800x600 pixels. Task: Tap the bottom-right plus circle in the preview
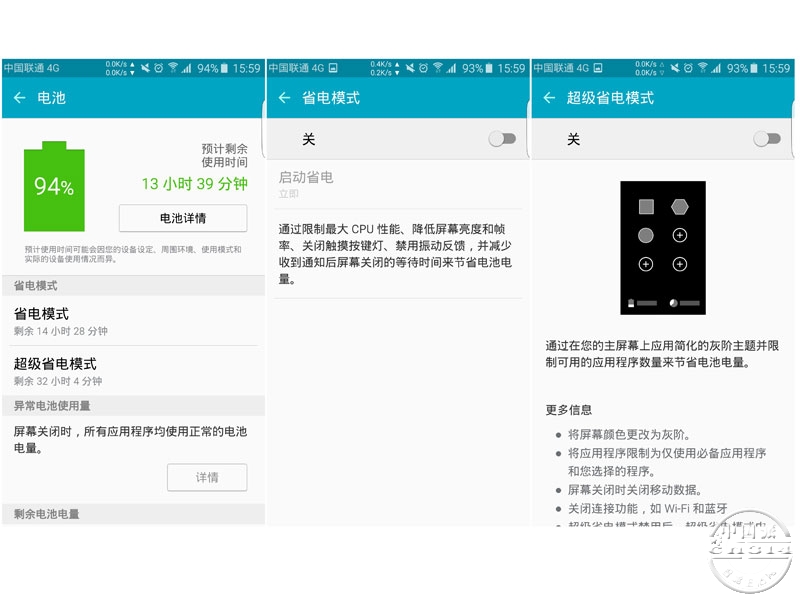pyautogui.click(x=680, y=264)
